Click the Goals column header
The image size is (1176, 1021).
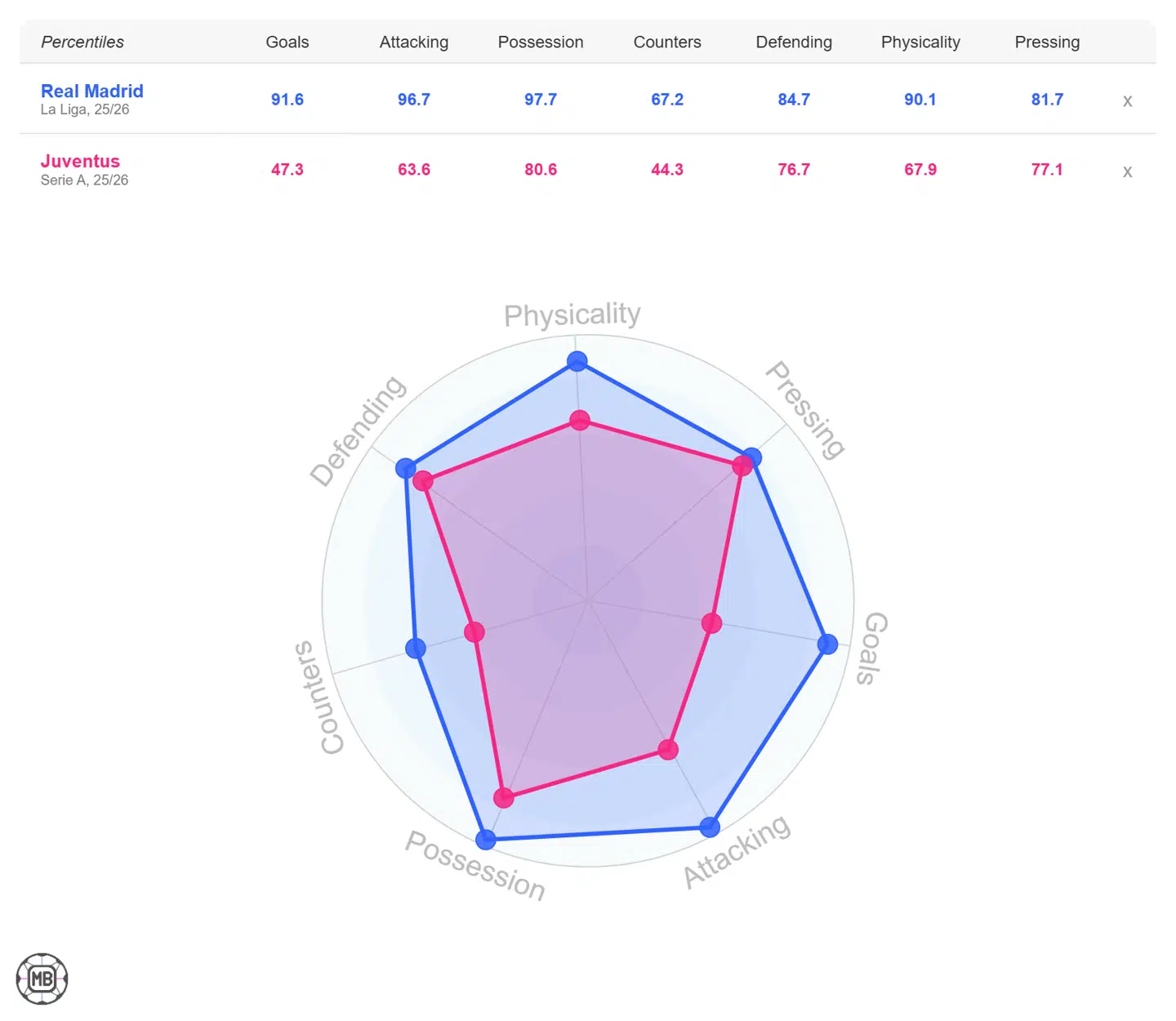tap(287, 42)
